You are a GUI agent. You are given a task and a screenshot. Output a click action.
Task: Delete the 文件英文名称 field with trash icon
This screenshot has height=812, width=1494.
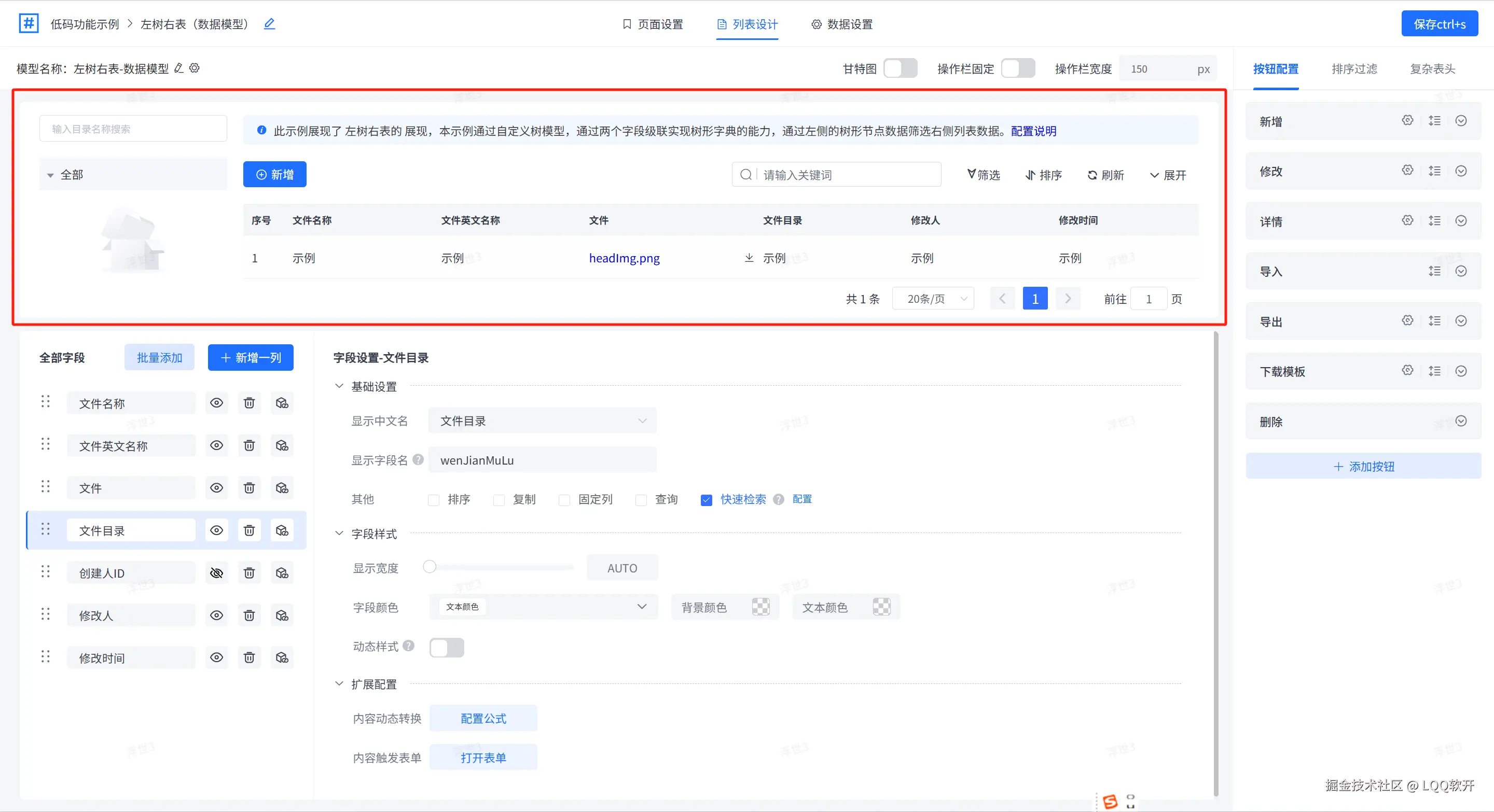tap(249, 446)
